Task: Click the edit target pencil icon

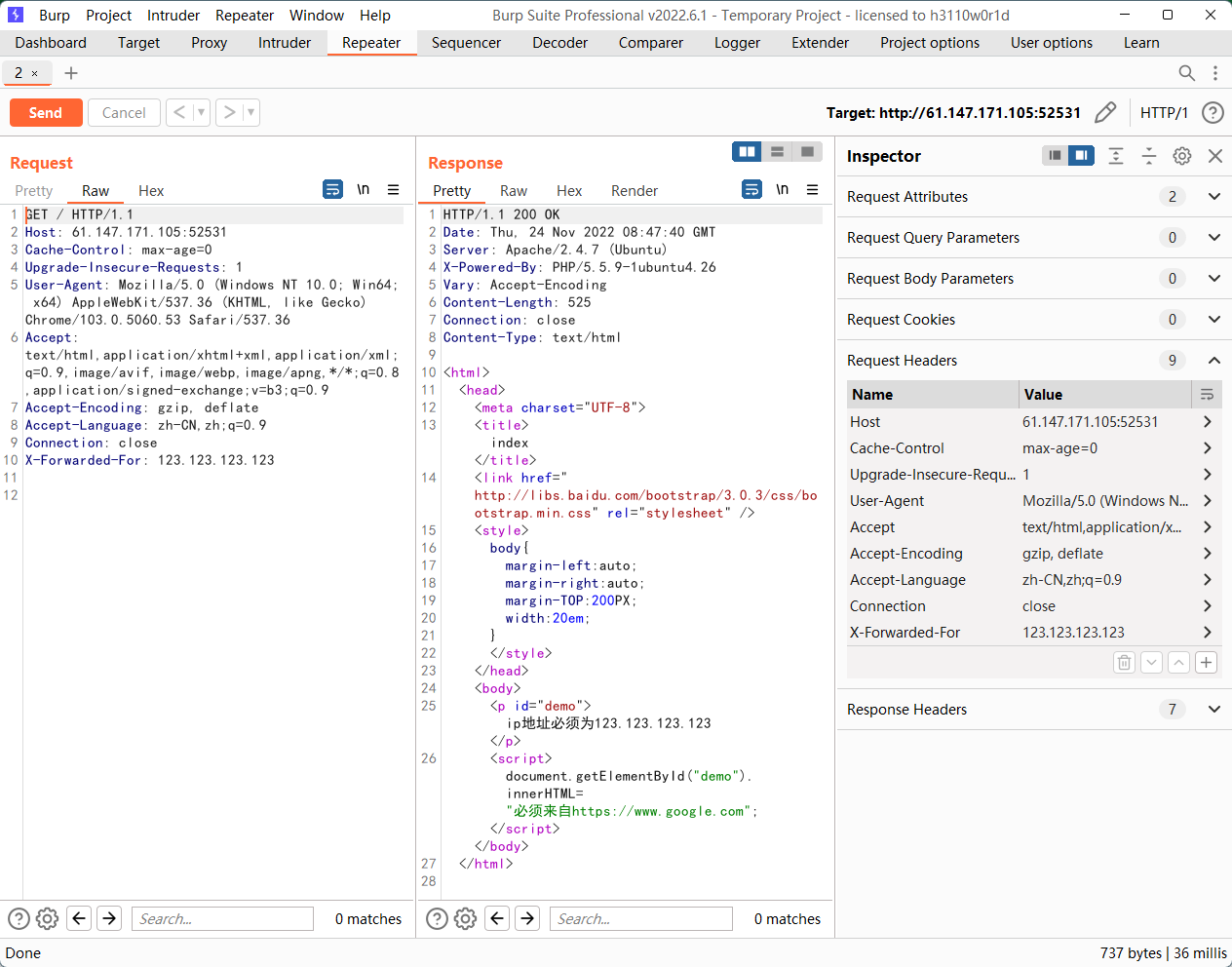Action: 1104,113
